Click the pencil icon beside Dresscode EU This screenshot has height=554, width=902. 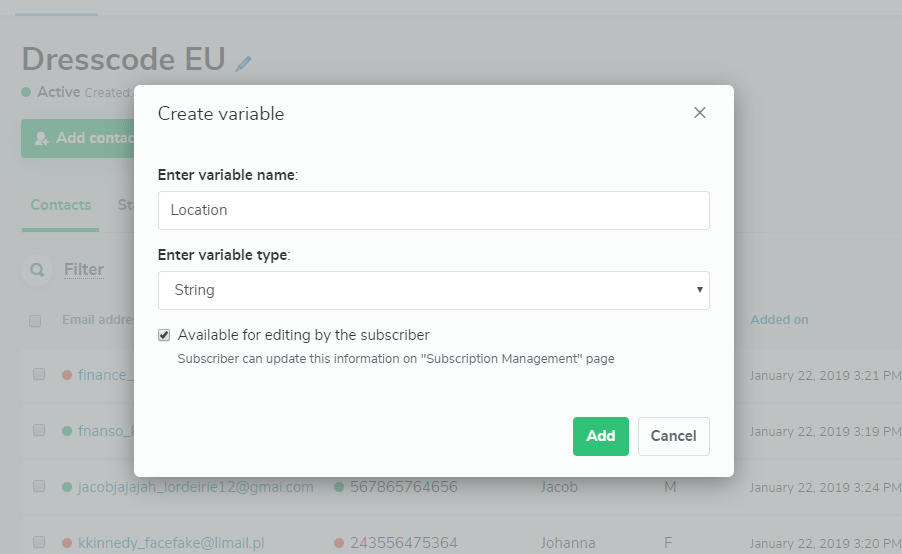(x=244, y=63)
